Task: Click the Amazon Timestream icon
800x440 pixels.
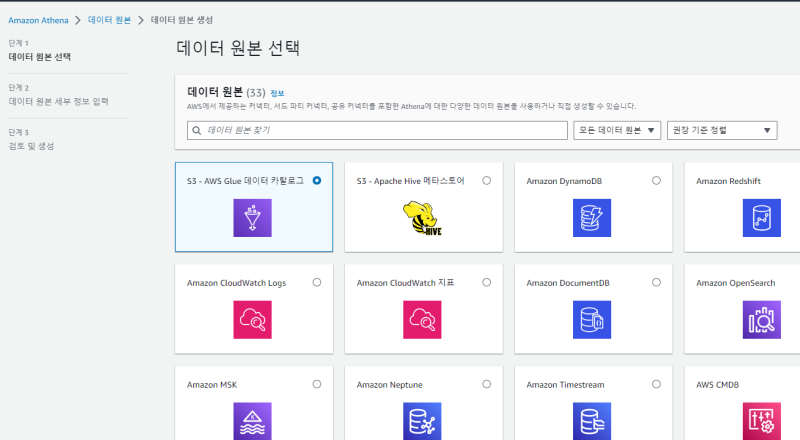Action: [592, 420]
